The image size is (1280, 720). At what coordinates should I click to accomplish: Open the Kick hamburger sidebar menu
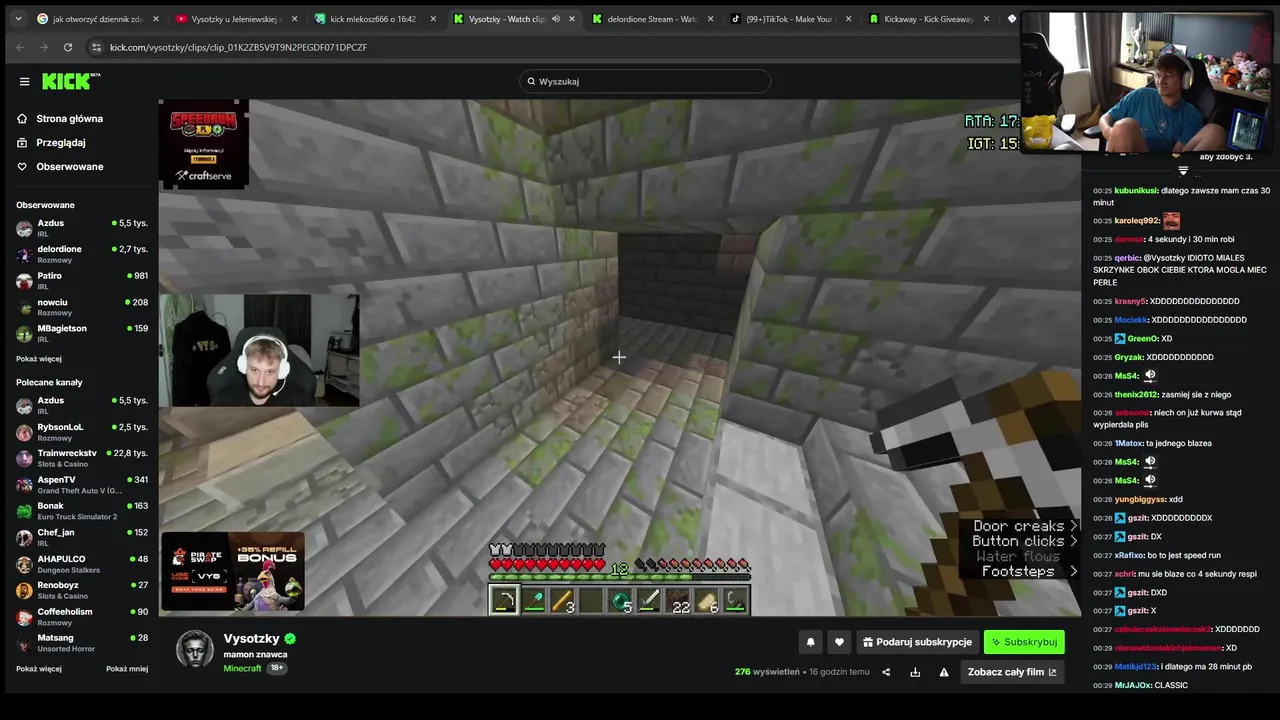24,82
